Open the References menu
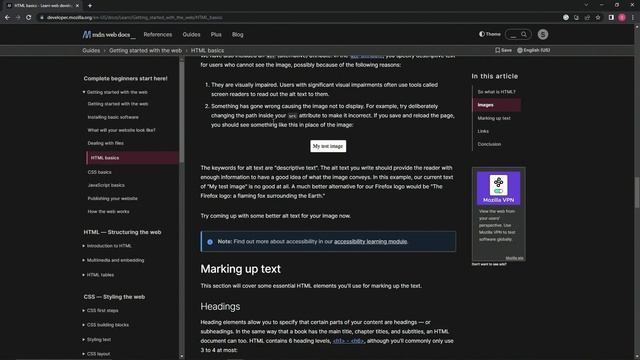 pyautogui.click(x=158, y=35)
